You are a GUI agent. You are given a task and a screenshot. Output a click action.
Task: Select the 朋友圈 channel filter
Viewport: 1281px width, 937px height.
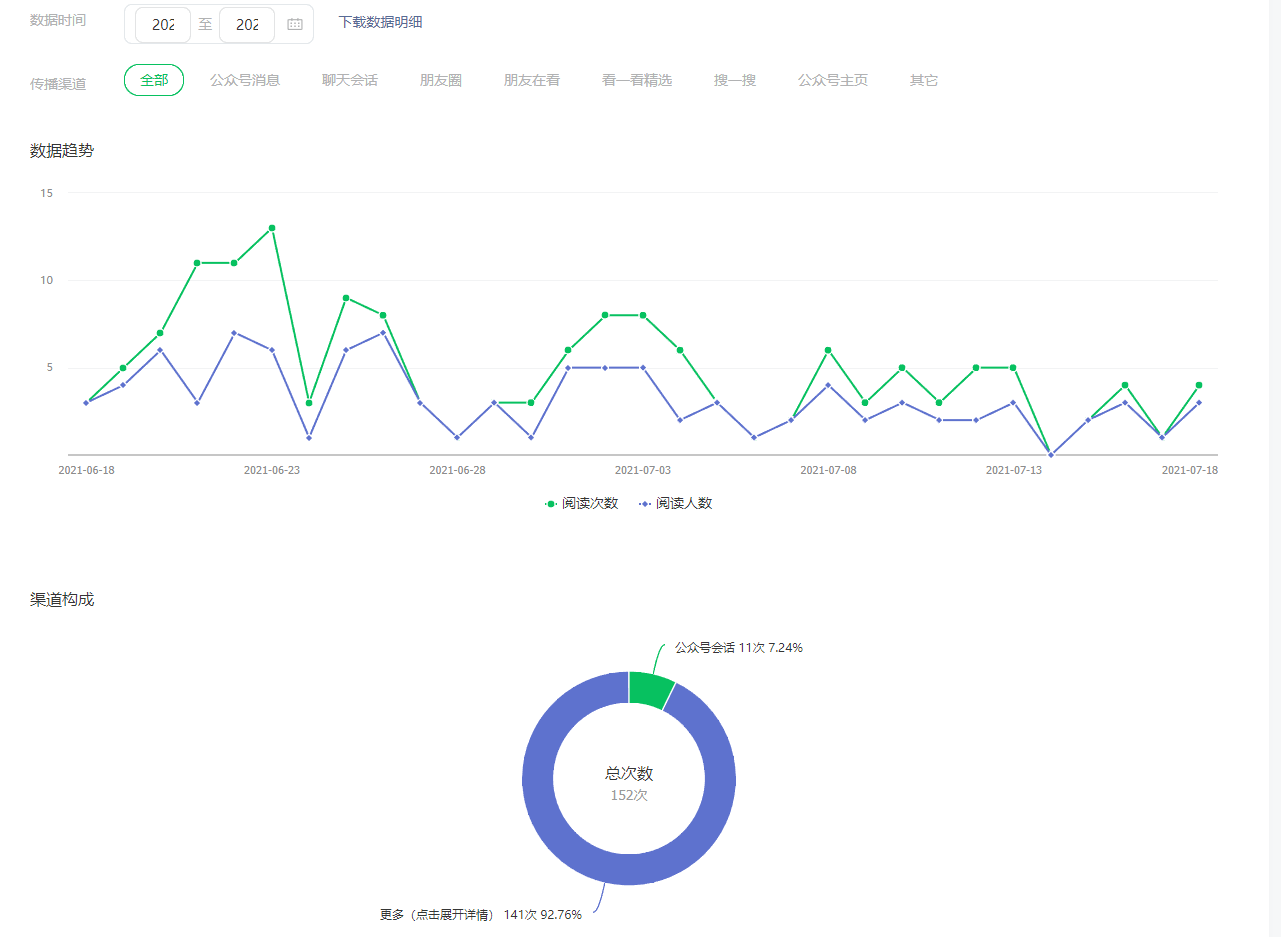[441, 80]
